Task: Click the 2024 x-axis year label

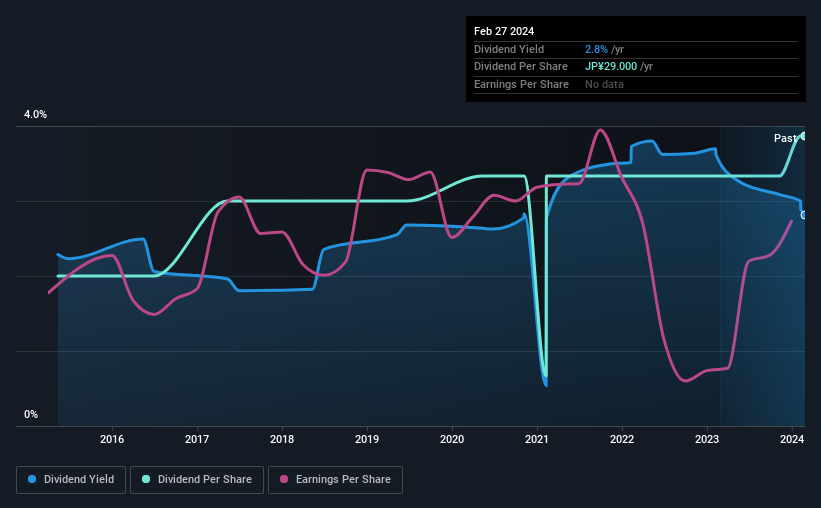Action: click(792, 439)
